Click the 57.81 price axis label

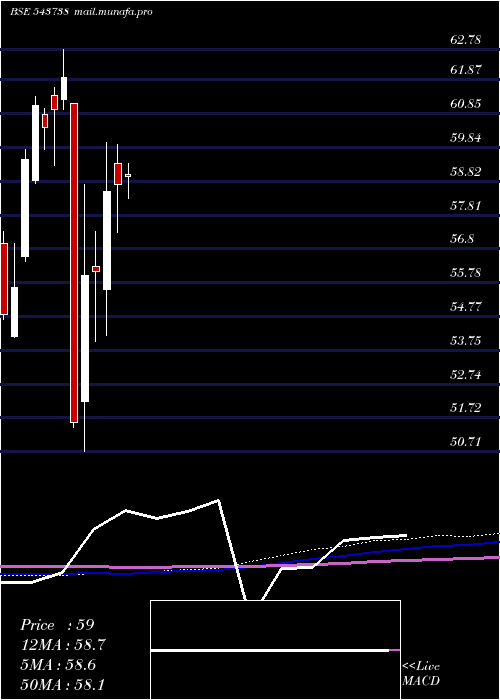(x=466, y=205)
